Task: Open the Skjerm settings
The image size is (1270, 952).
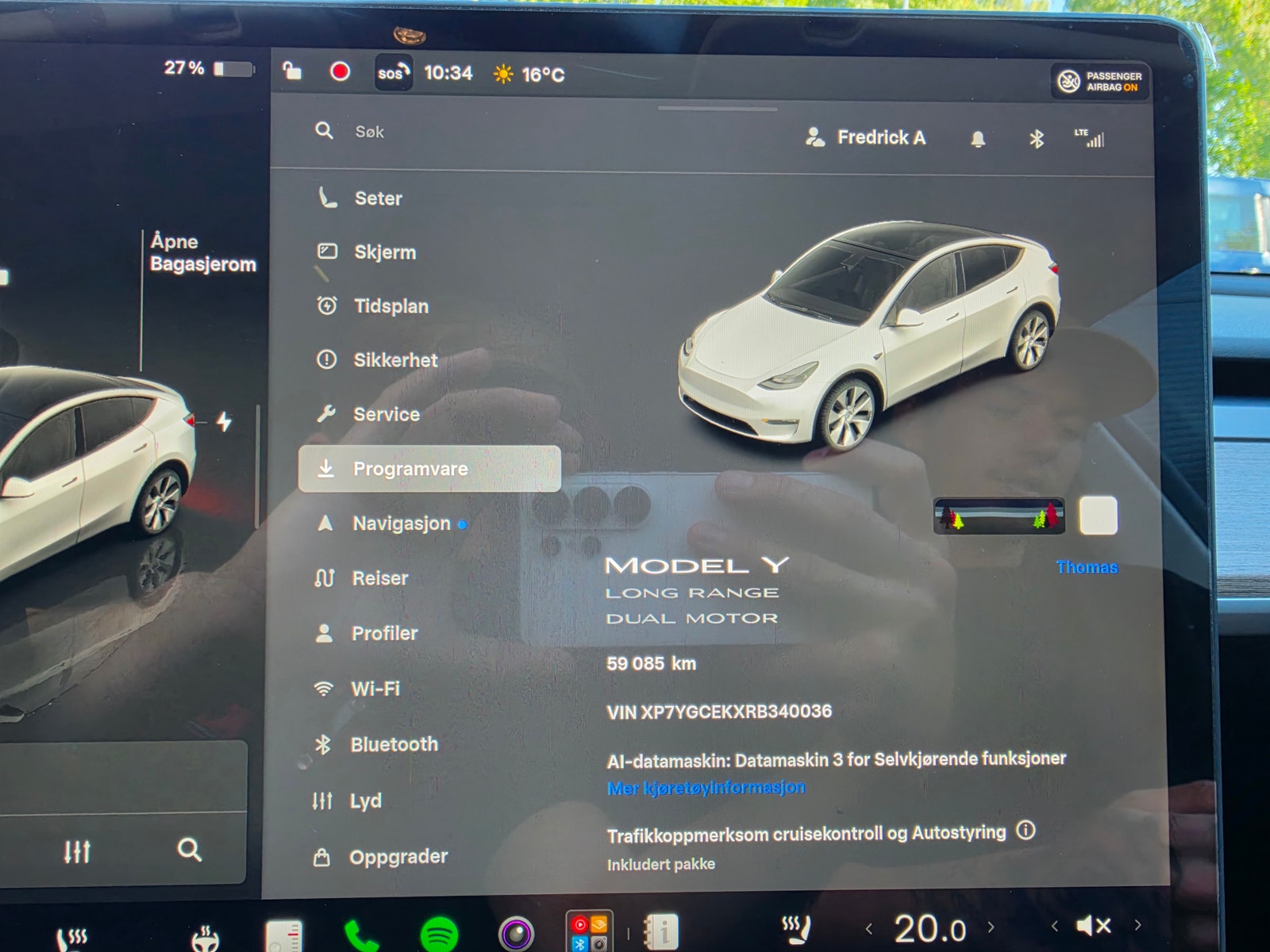Action: (367, 252)
